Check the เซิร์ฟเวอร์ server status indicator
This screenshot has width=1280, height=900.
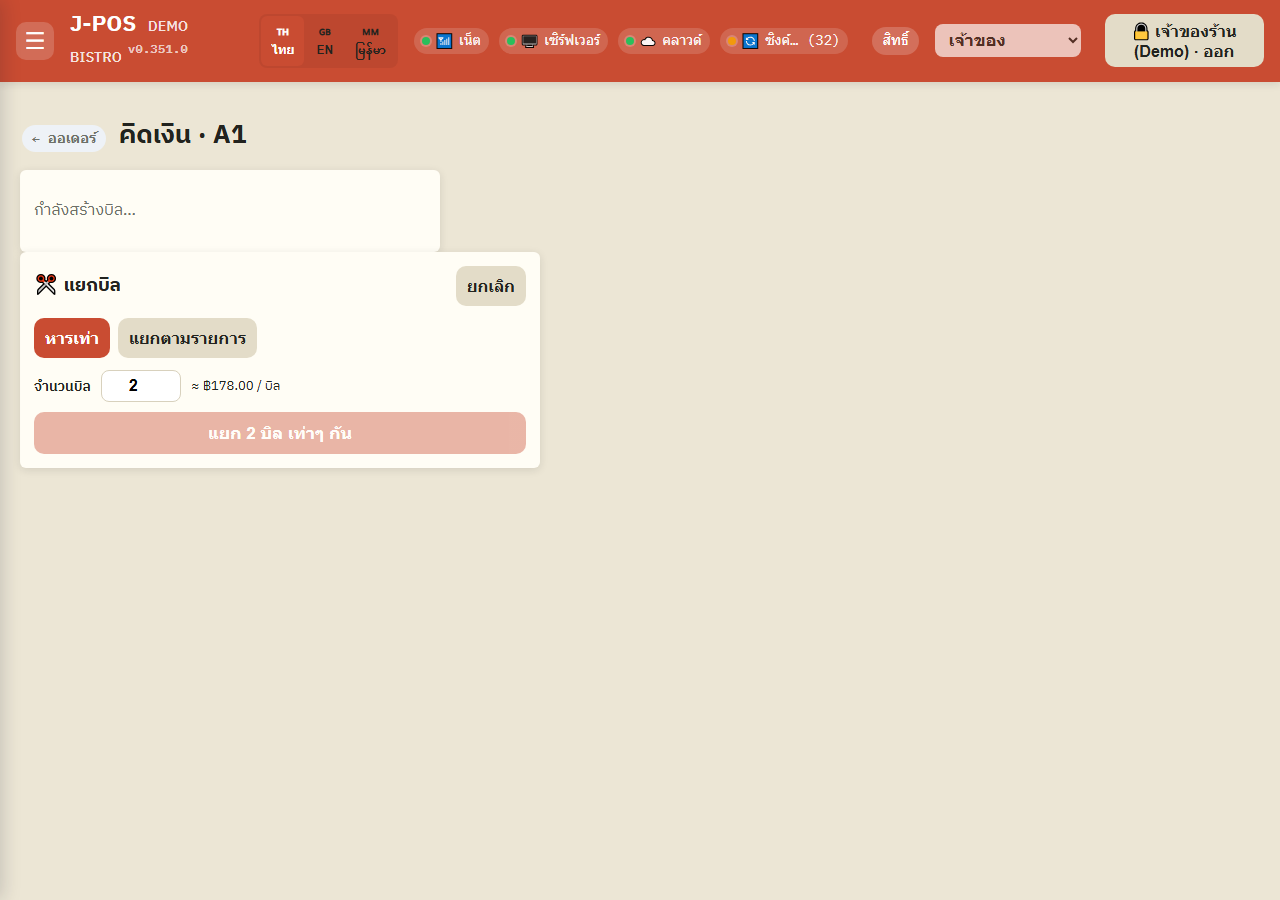[x=553, y=41]
